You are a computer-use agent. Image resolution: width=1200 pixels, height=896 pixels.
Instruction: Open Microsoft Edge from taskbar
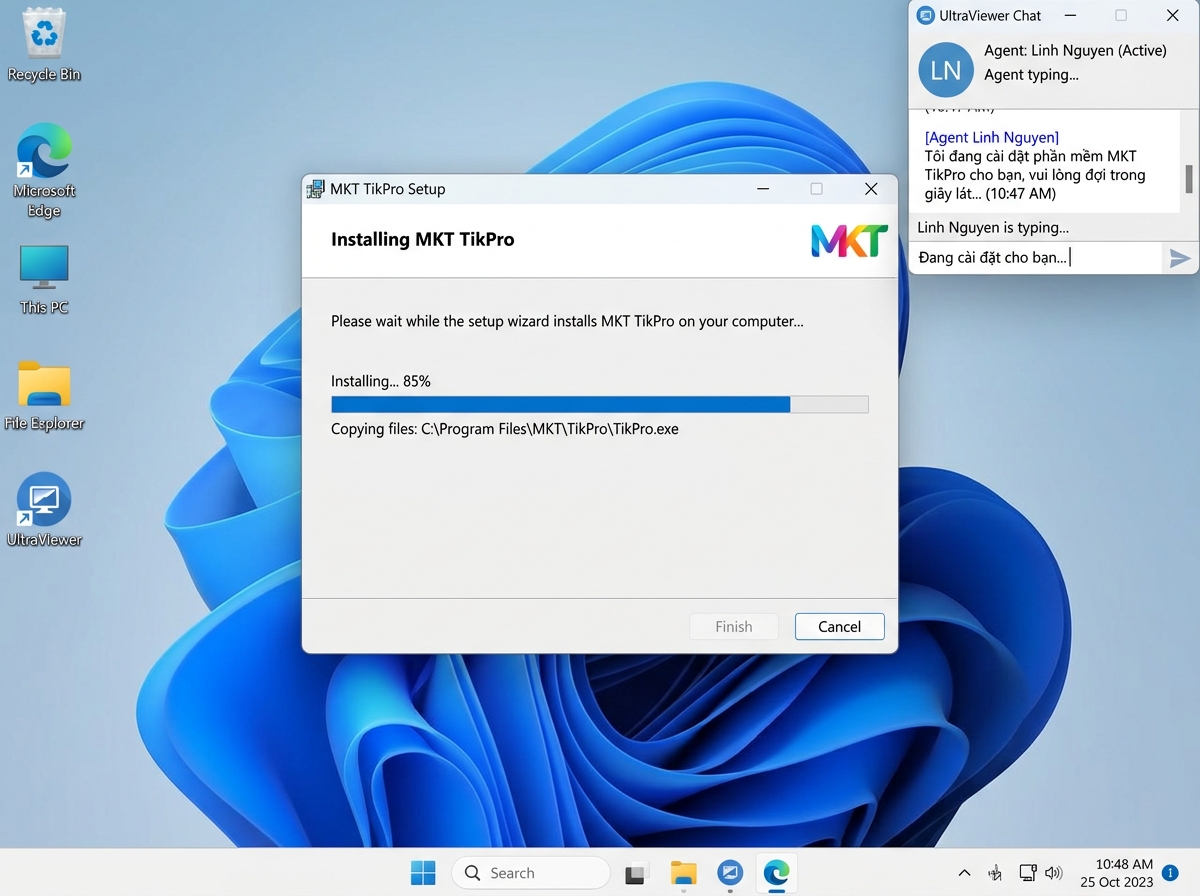pyautogui.click(x=777, y=873)
